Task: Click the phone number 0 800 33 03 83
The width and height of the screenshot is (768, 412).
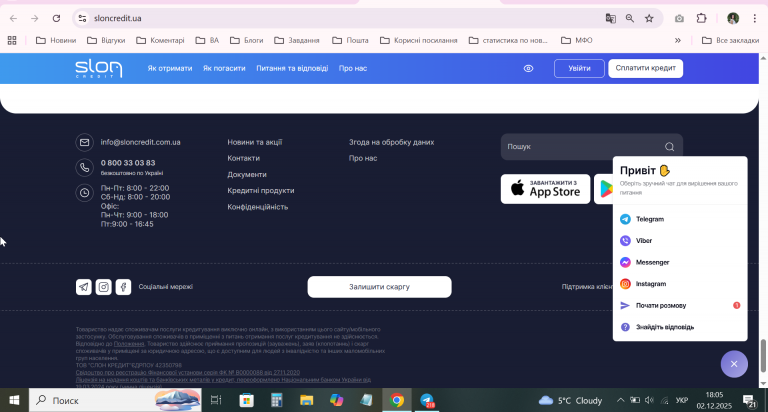Action: tap(128, 163)
